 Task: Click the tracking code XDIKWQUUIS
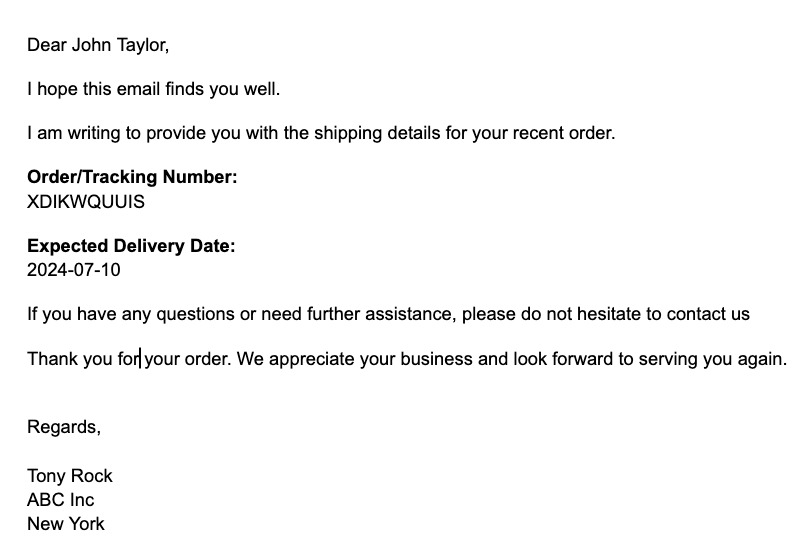86,202
